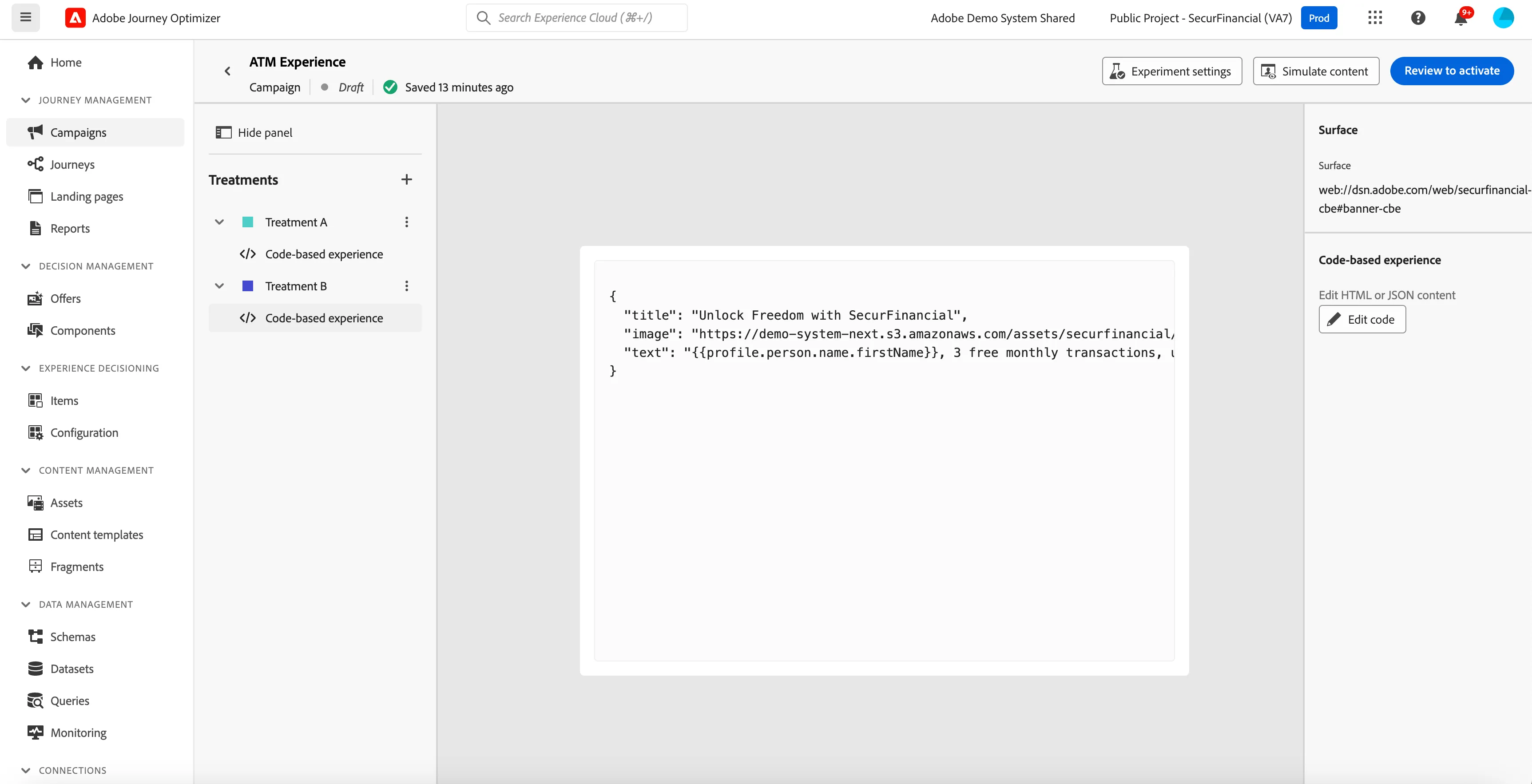The height and width of the screenshot is (784, 1532).
Task: Open Landing pages in the sidebar
Action: tap(95, 196)
